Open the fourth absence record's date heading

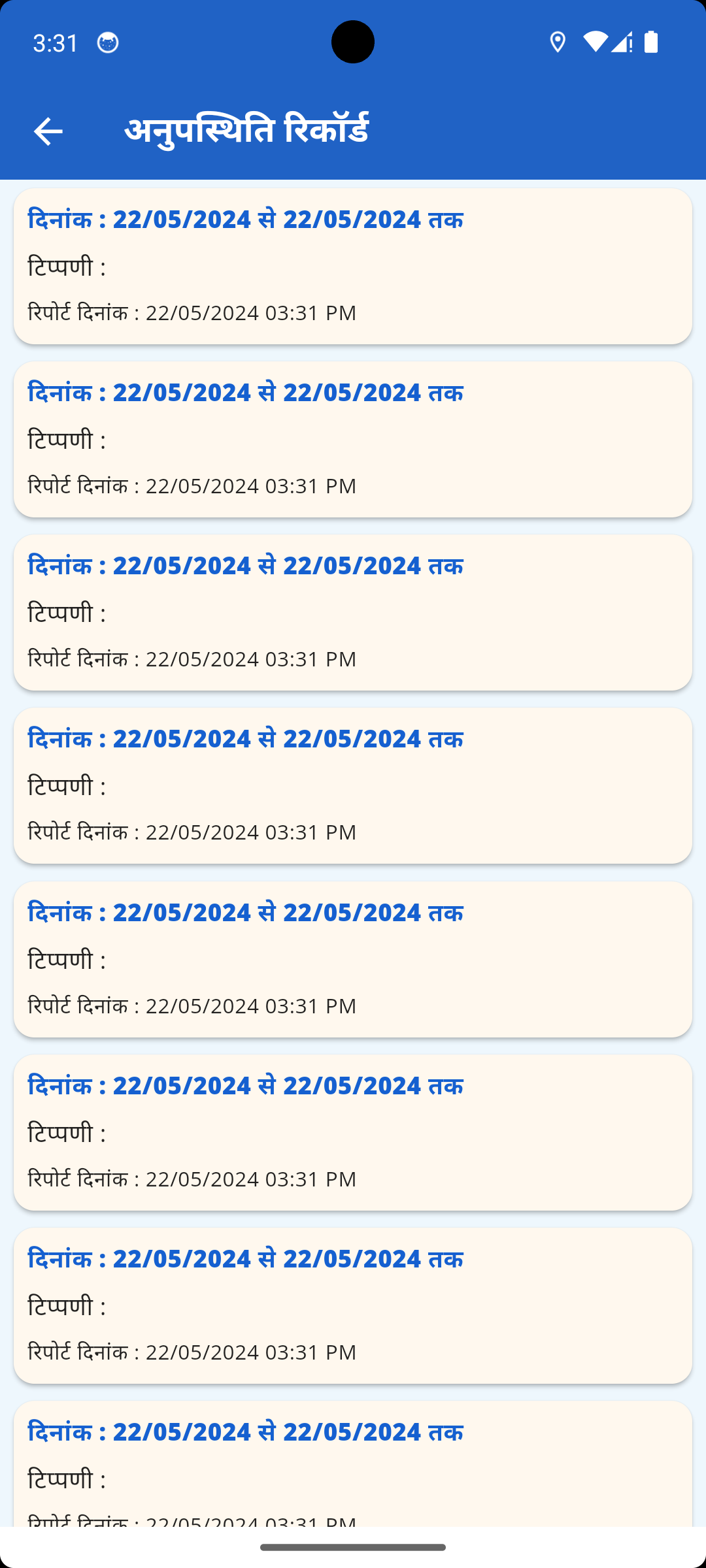tap(245, 739)
